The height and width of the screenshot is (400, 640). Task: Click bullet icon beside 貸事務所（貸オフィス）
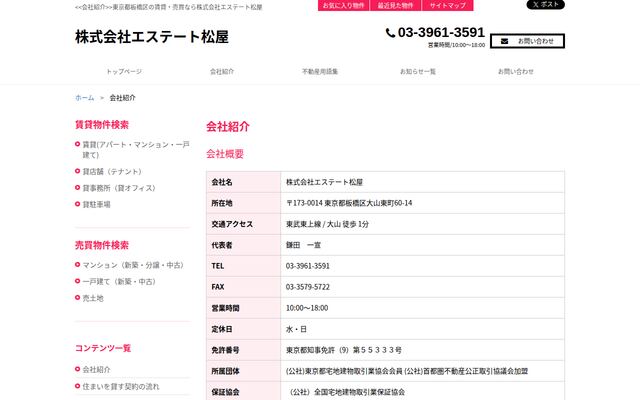(77, 187)
